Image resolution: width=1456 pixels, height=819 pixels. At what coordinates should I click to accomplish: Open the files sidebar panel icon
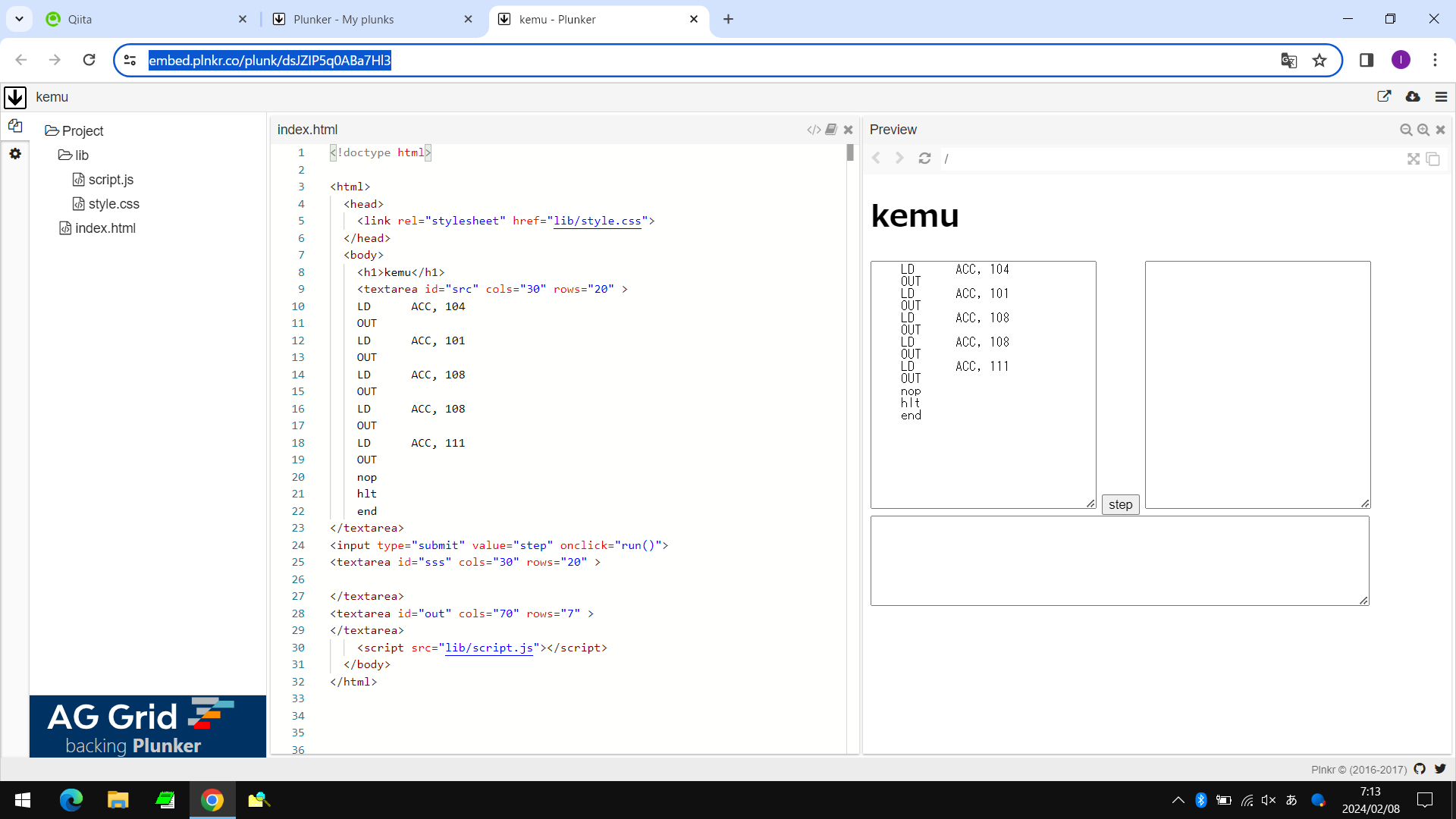[x=15, y=126]
